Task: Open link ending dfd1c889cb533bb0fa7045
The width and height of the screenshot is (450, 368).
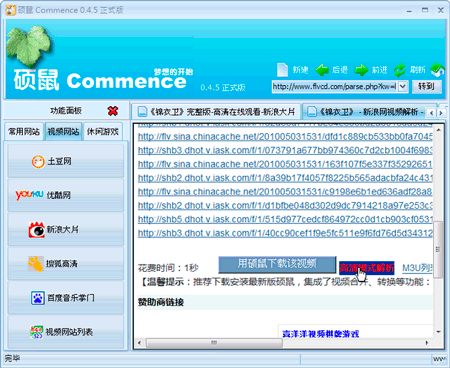Action: pos(285,137)
